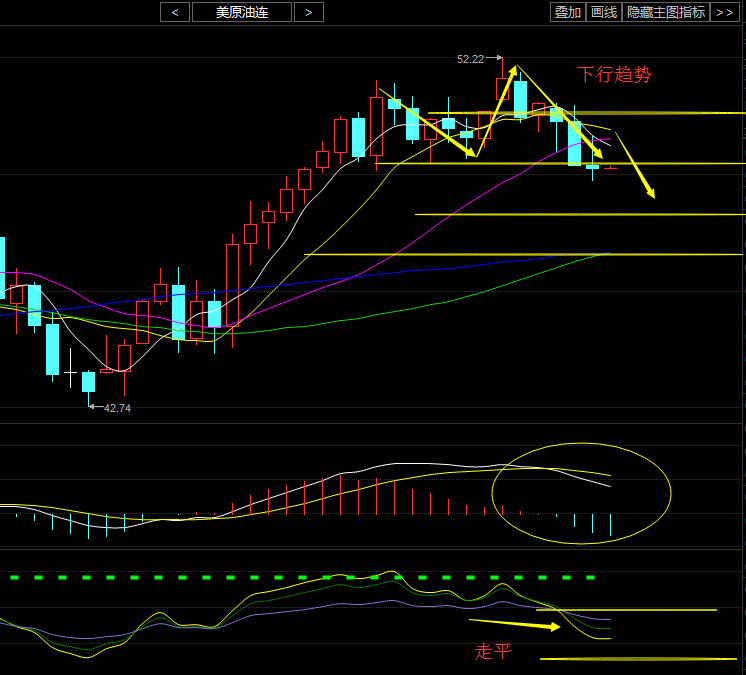
Task: Toggle 隐藏主图指标 to hide main indicators
Action: (666, 12)
